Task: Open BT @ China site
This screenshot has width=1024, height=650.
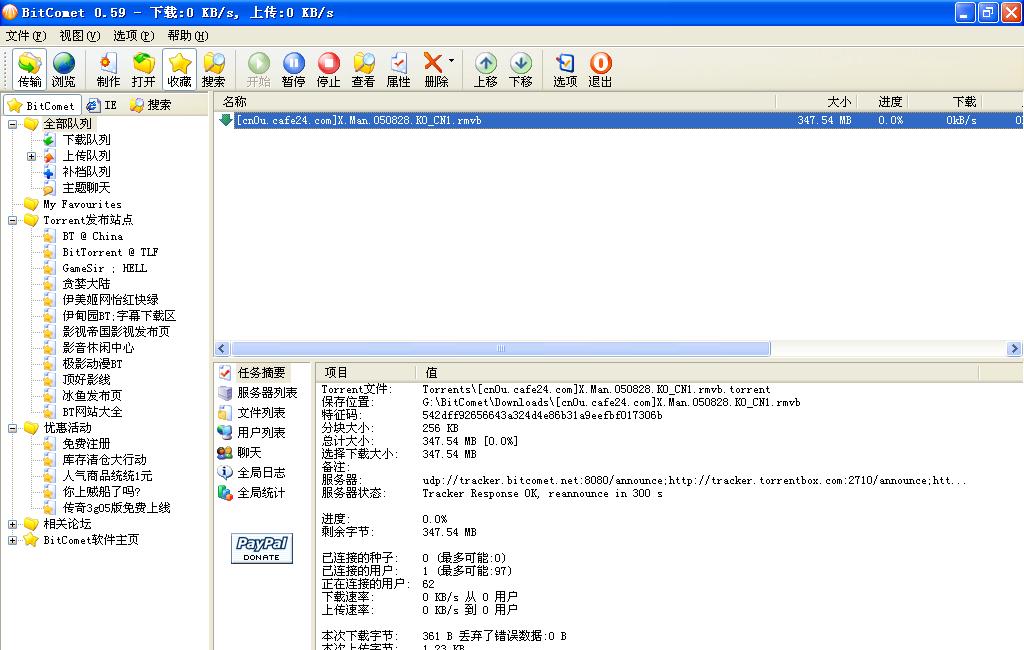Action: click(x=93, y=236)
